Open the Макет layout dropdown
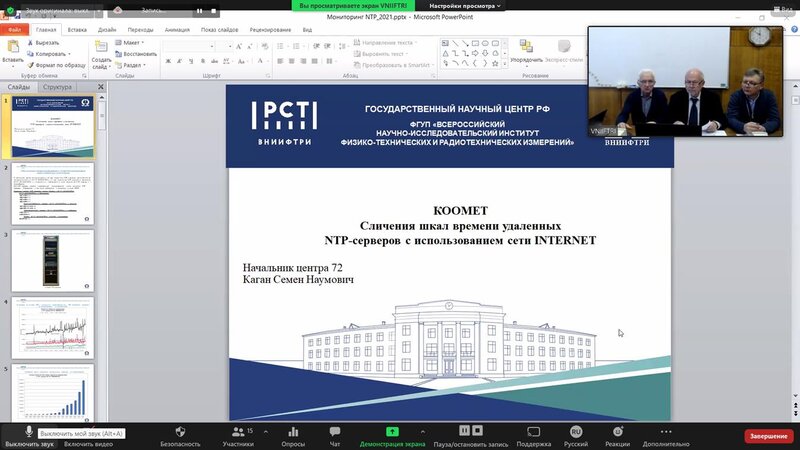Image resolution: width=800 pixels, height=450 pixels. point(130,43)
